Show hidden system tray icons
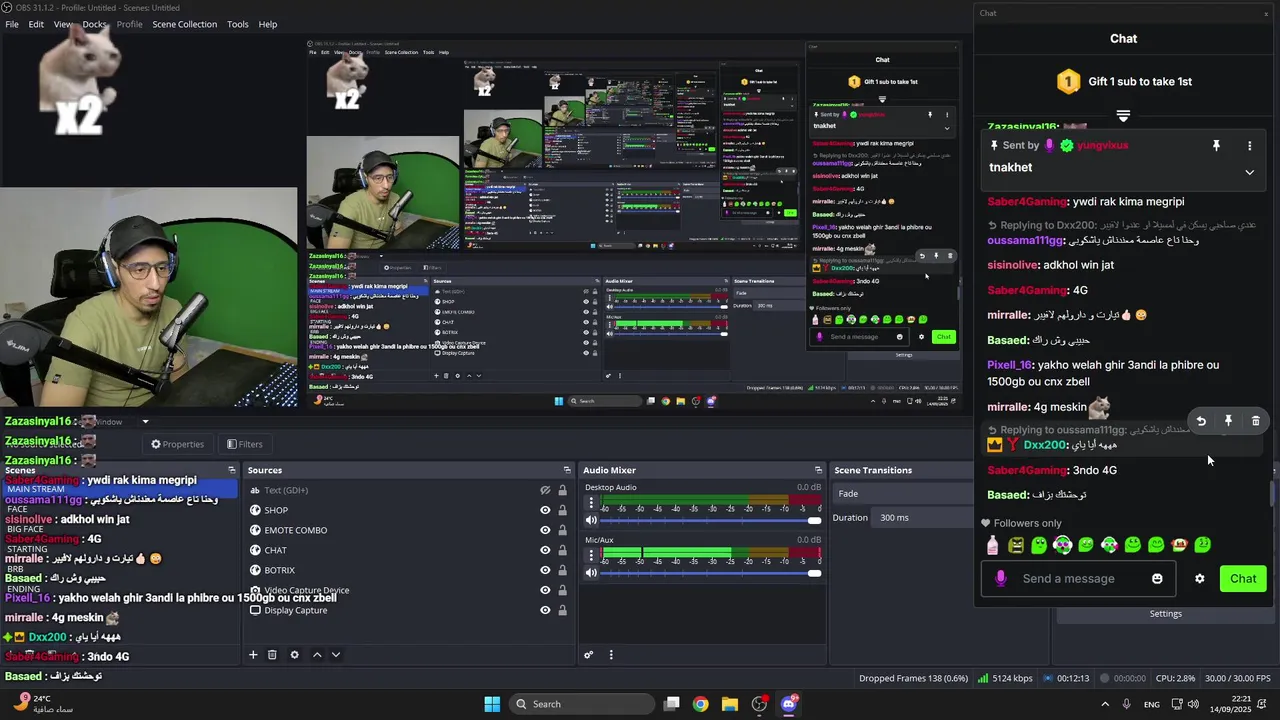The image size is (1280, 720). 1105,704
